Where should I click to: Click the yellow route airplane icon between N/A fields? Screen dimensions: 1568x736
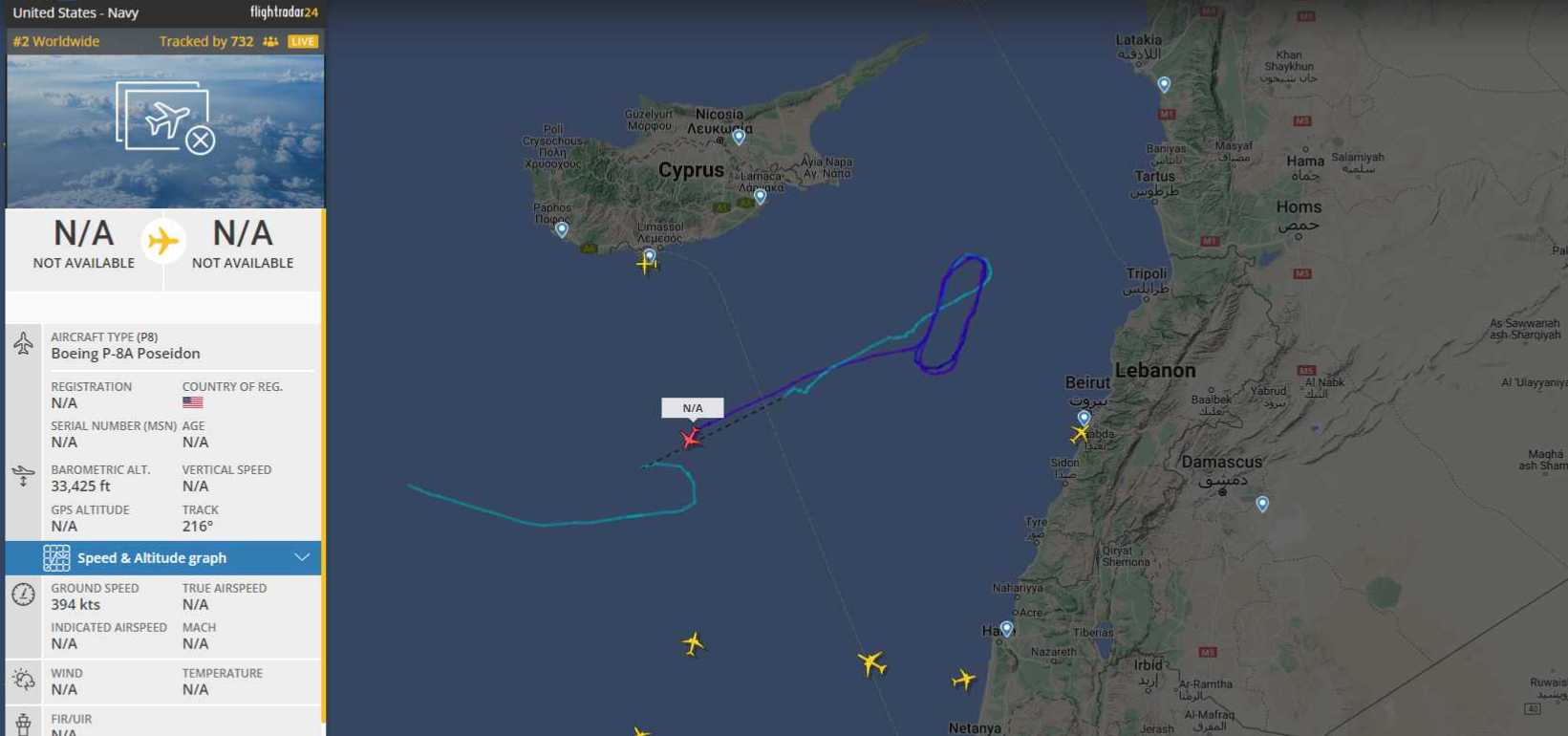coord(163,241)
